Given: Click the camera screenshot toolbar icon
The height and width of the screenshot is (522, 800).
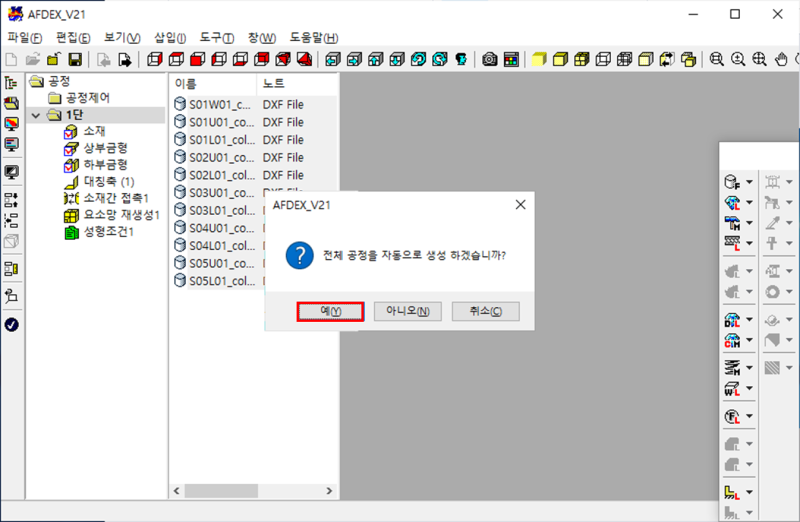Looking at the screenshot, I should tap(490, 60).
